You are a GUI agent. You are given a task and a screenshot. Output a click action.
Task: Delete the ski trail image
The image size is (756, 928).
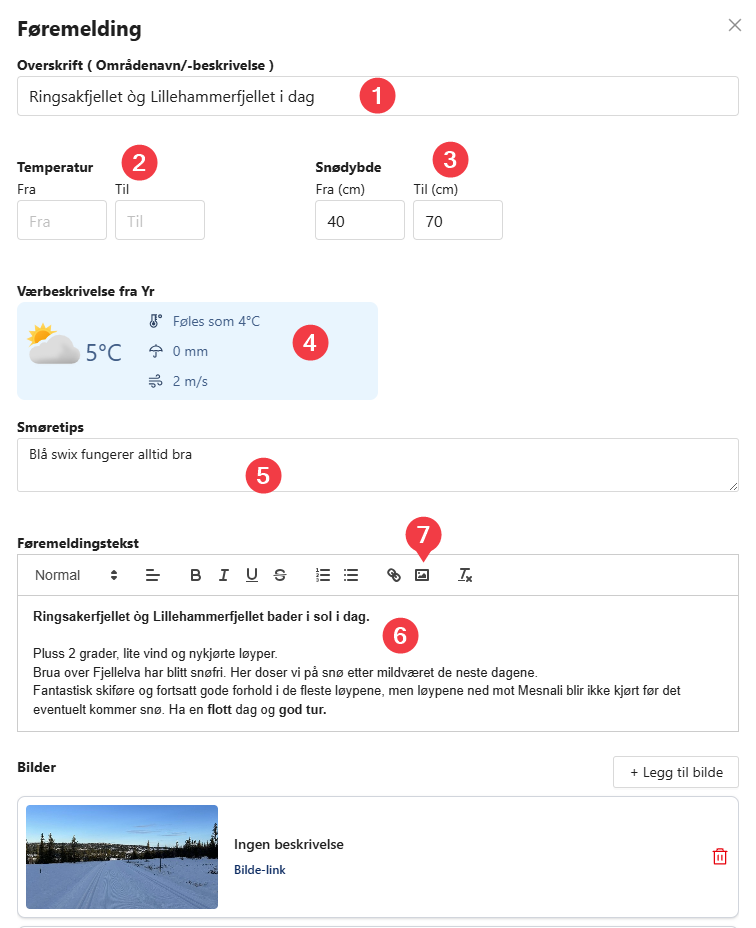[719, 856]
